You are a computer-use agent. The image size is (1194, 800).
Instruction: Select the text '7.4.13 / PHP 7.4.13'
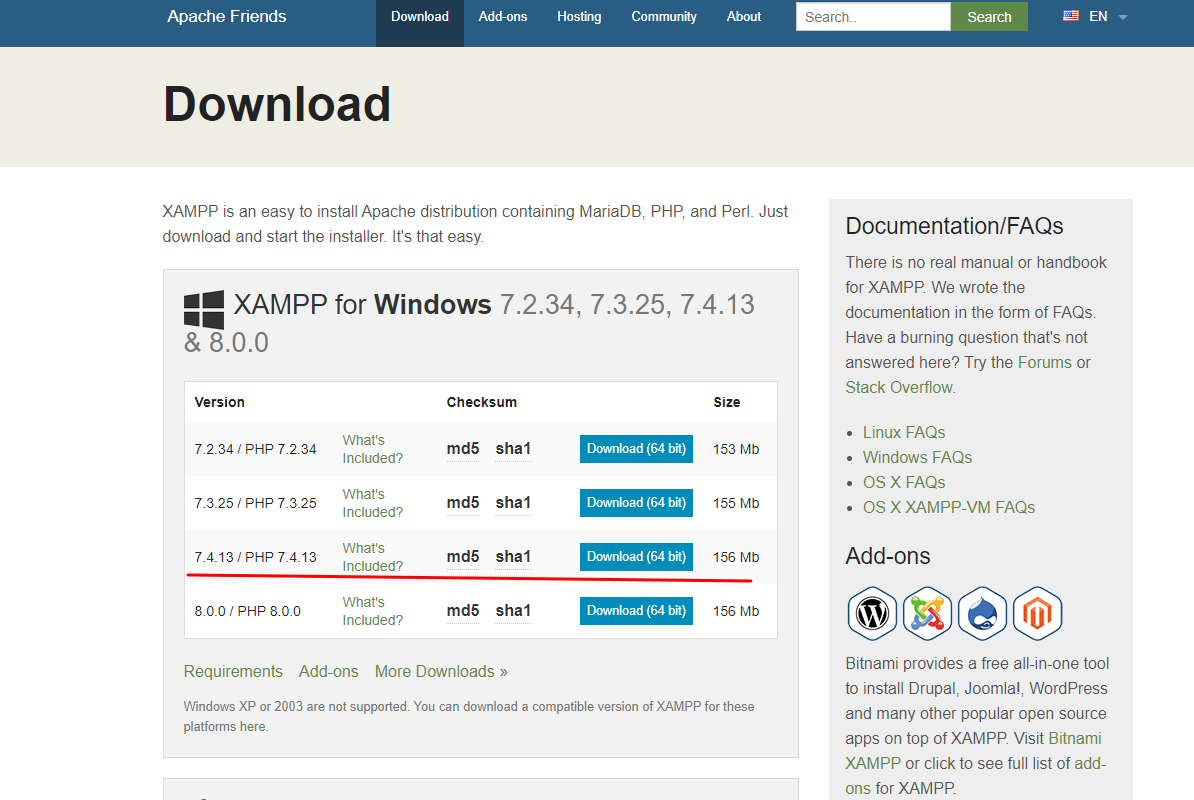(255, 557)
